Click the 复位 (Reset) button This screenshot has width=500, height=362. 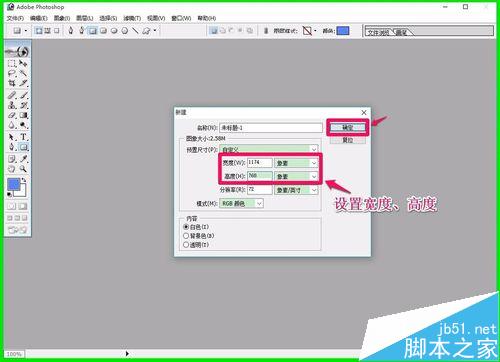(x=348, y=140)
